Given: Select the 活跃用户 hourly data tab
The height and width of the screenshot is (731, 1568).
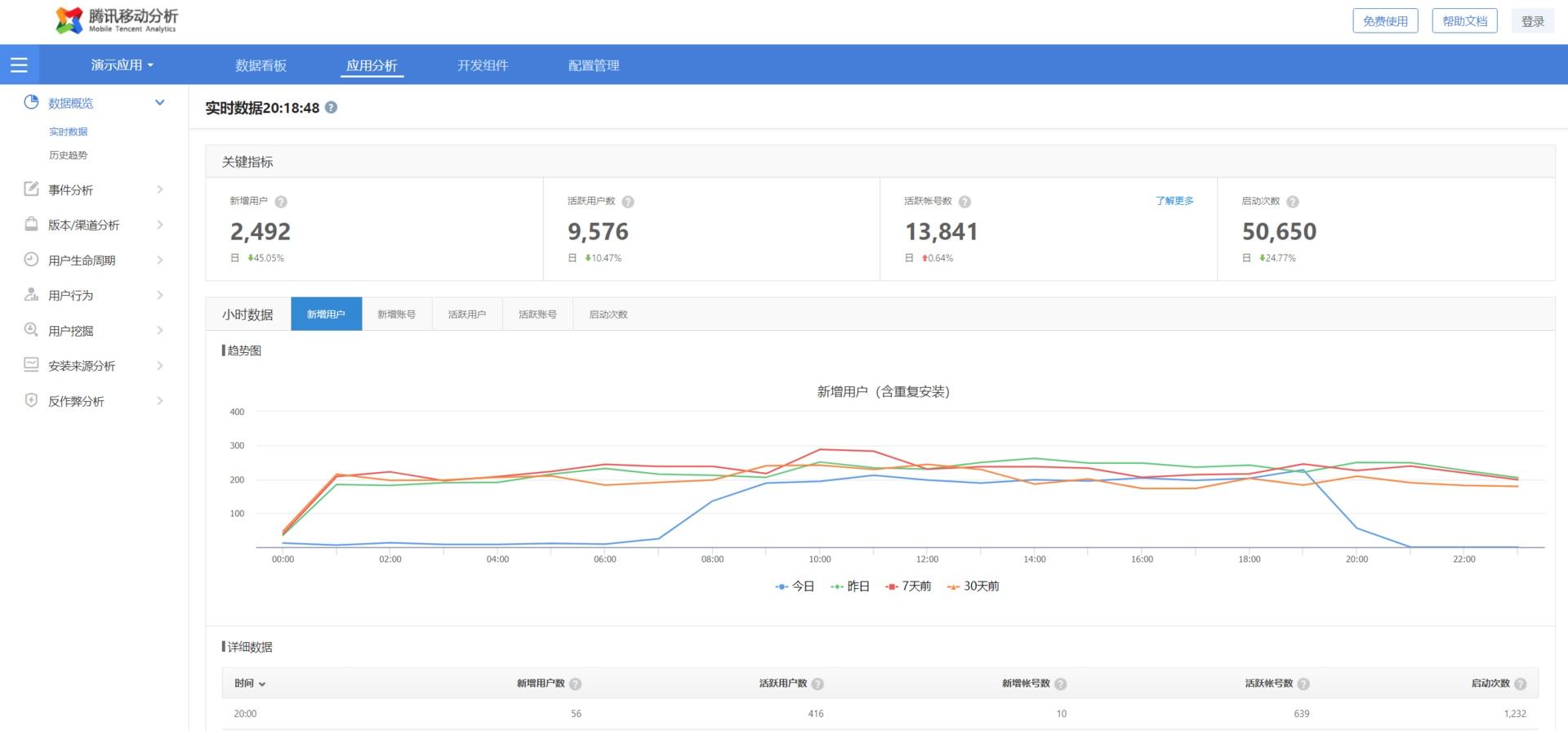Looking at the screenshot, I should (467, 314).
